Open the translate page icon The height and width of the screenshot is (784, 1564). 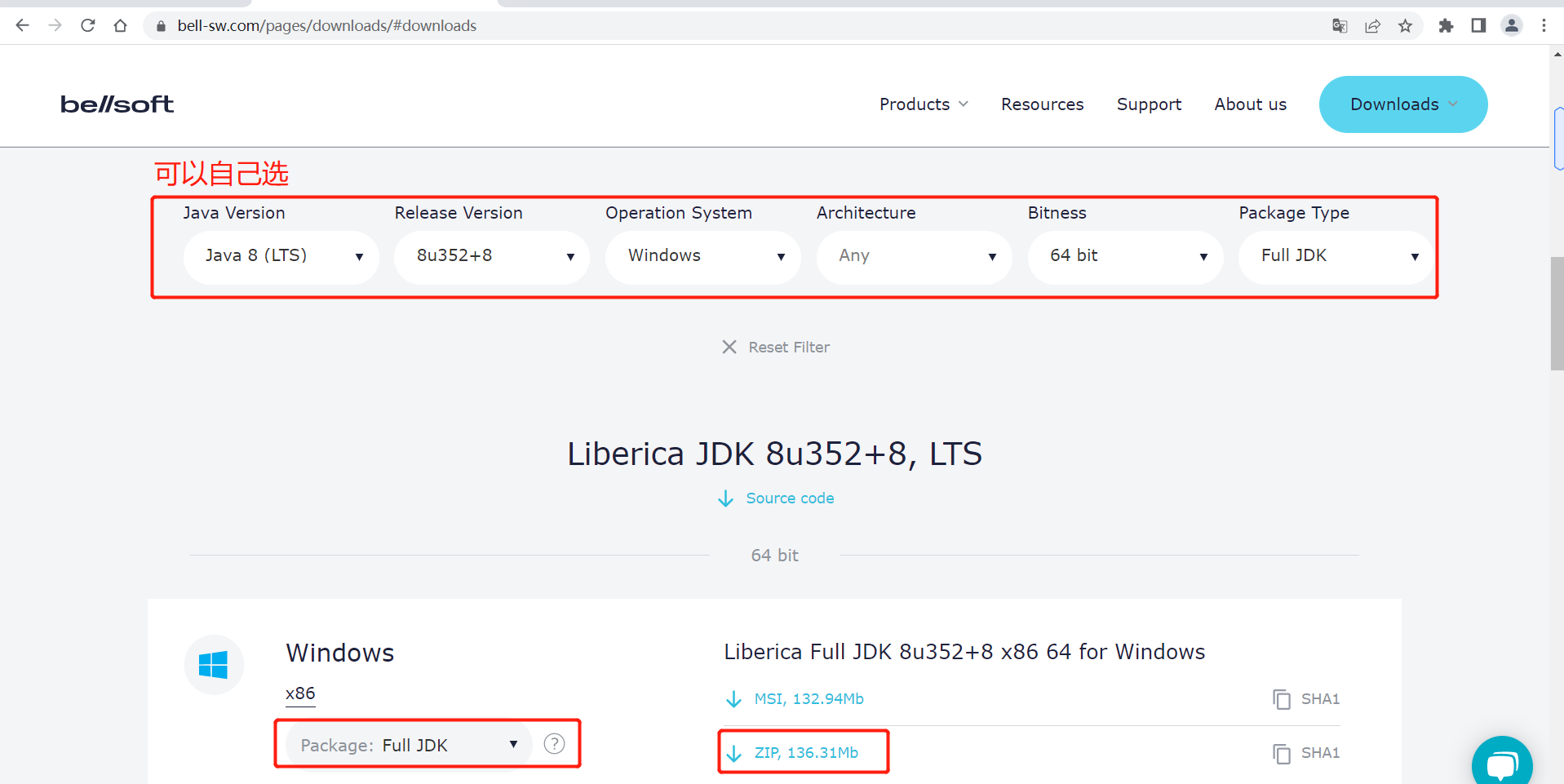pos(1340,26)
